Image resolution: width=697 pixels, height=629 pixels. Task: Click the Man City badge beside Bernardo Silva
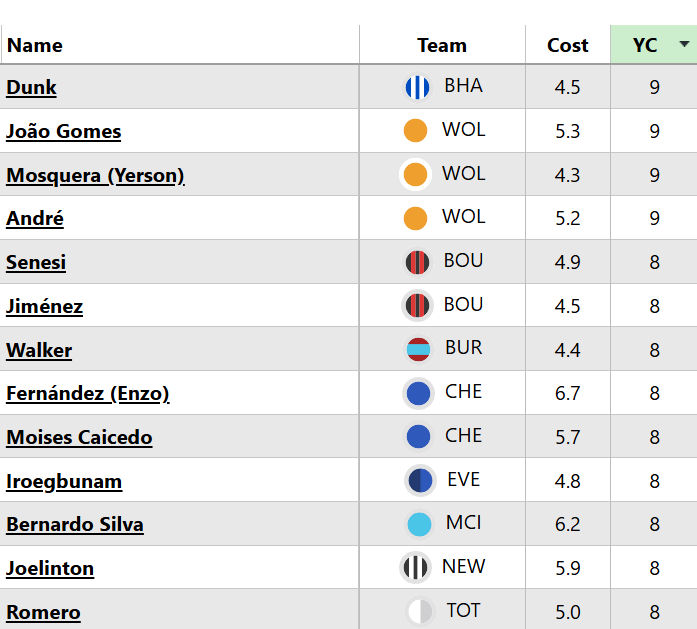coord(419,525)
